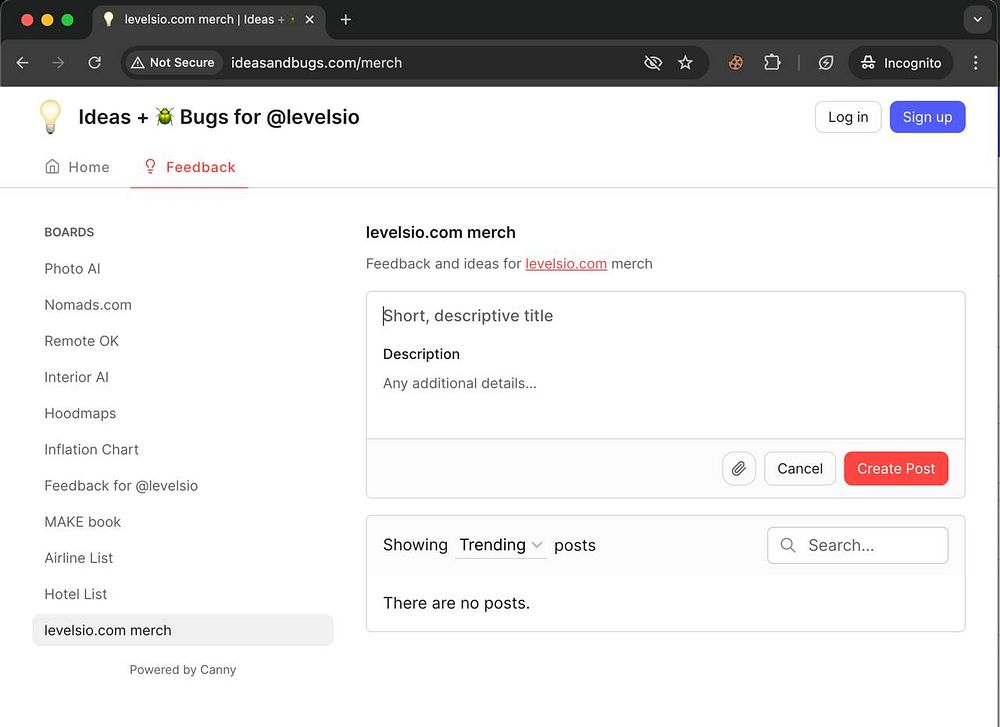Select the Photo AI board

[72, 269]
